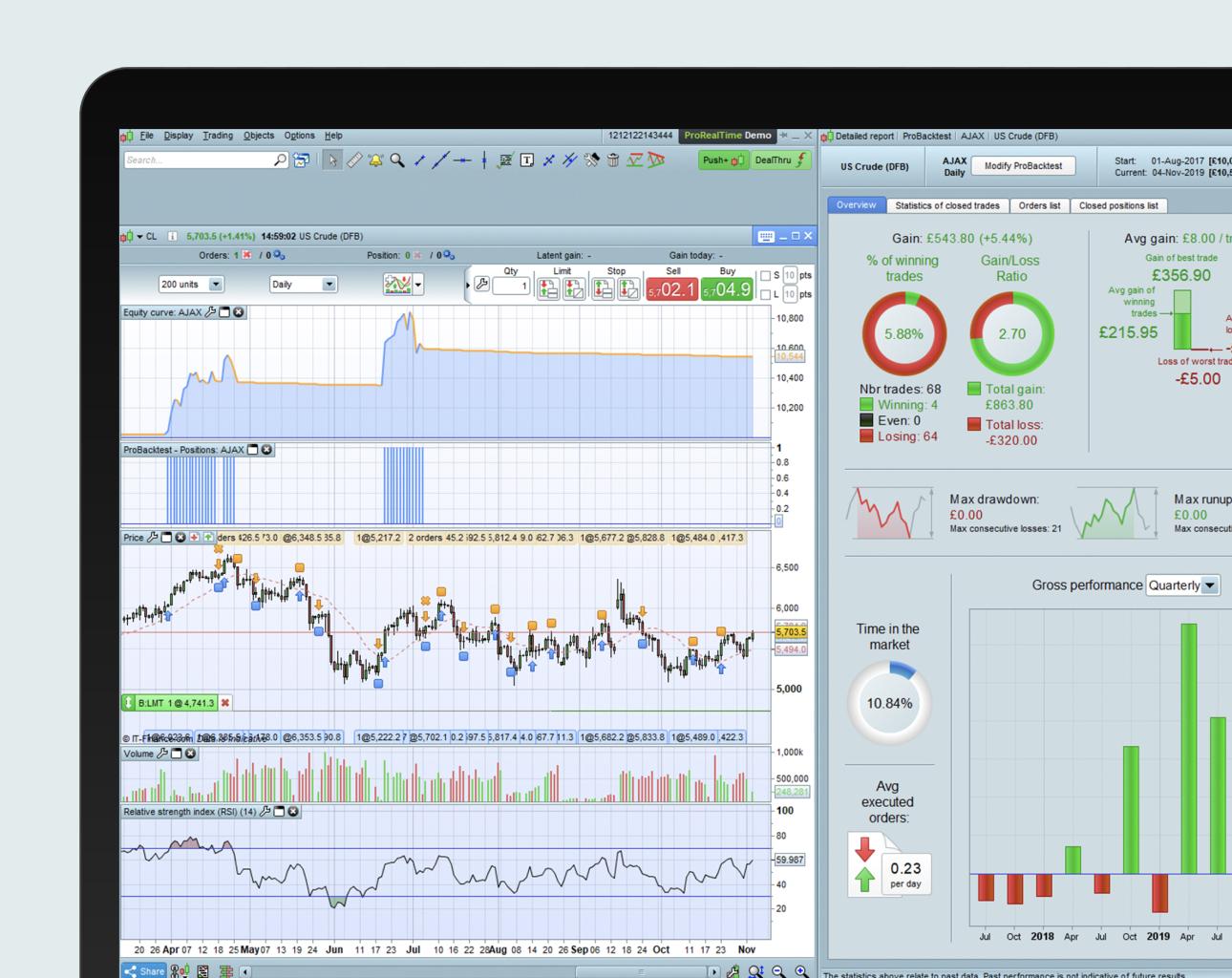
Task: Expand the 200 units dropdown
Action: [216, 285]
